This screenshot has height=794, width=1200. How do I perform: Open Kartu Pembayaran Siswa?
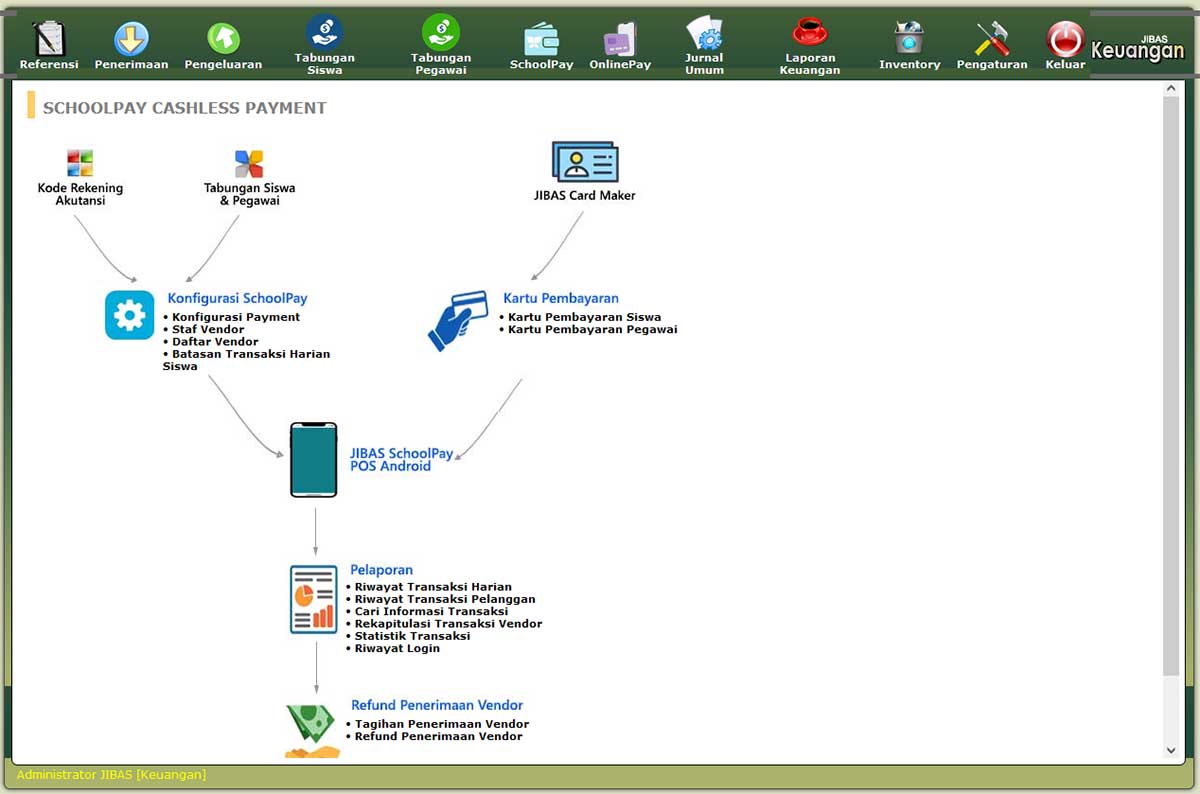click(584, 317)
